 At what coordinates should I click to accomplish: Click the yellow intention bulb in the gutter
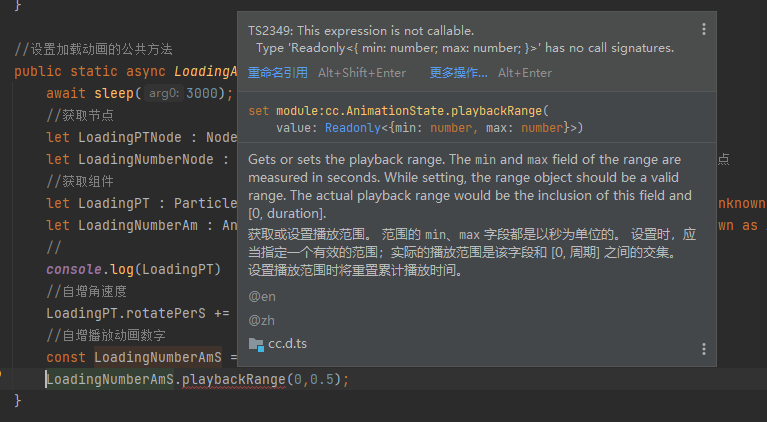pos(3,374)
